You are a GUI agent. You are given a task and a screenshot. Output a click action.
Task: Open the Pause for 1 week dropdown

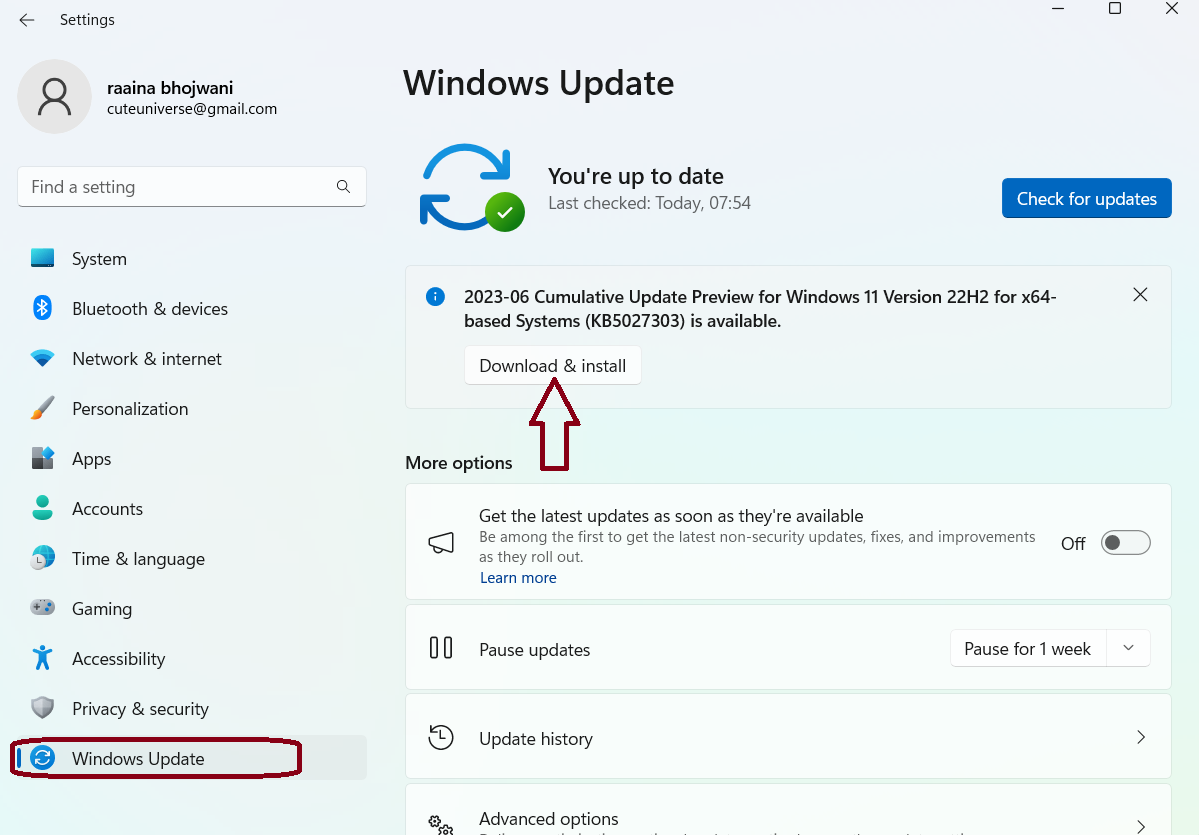1128,649
